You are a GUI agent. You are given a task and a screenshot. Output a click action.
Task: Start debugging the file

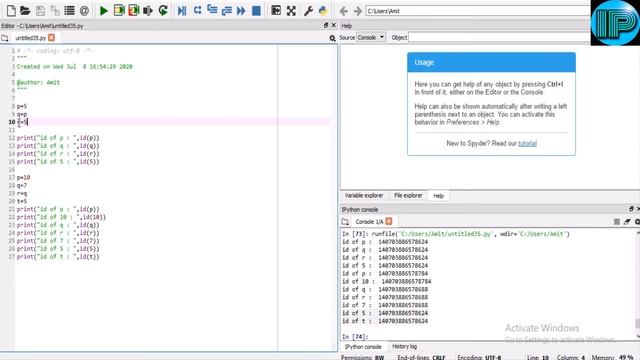pos(182,11)
